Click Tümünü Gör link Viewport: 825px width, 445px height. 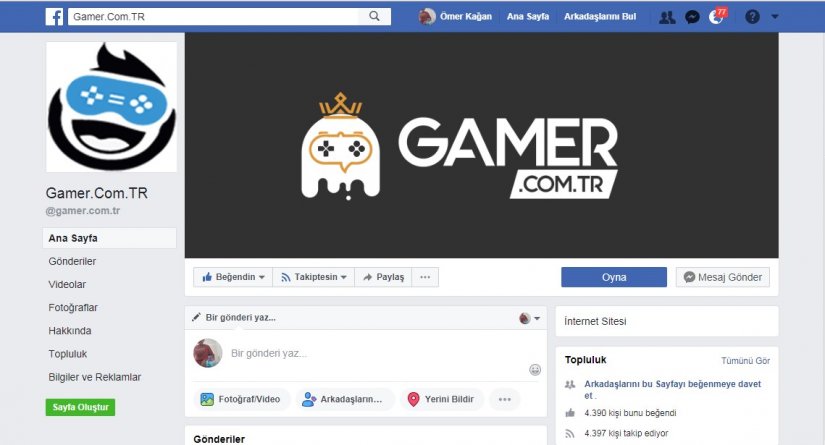coord(745,361)
